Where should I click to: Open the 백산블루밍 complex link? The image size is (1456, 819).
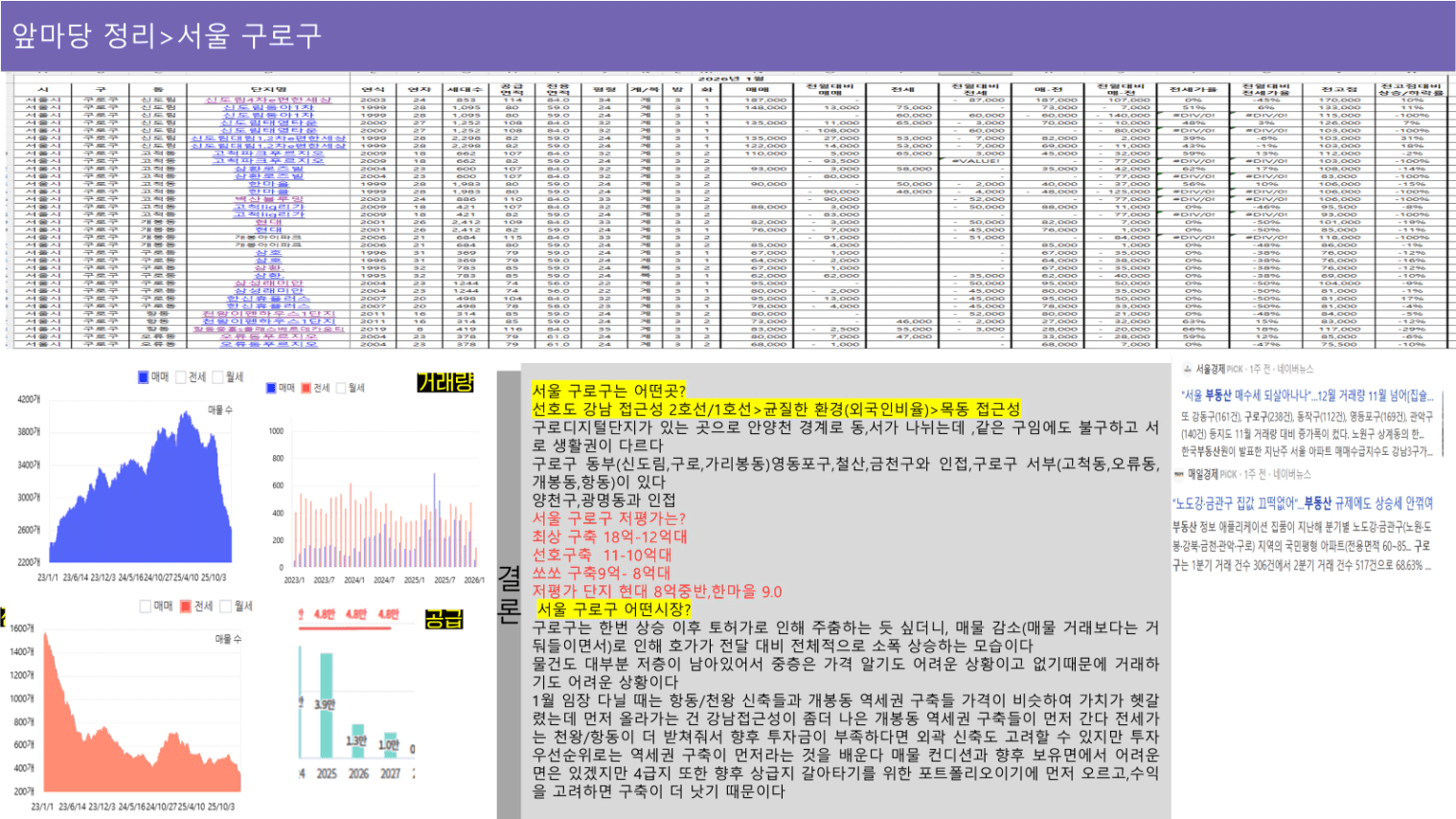267,199
